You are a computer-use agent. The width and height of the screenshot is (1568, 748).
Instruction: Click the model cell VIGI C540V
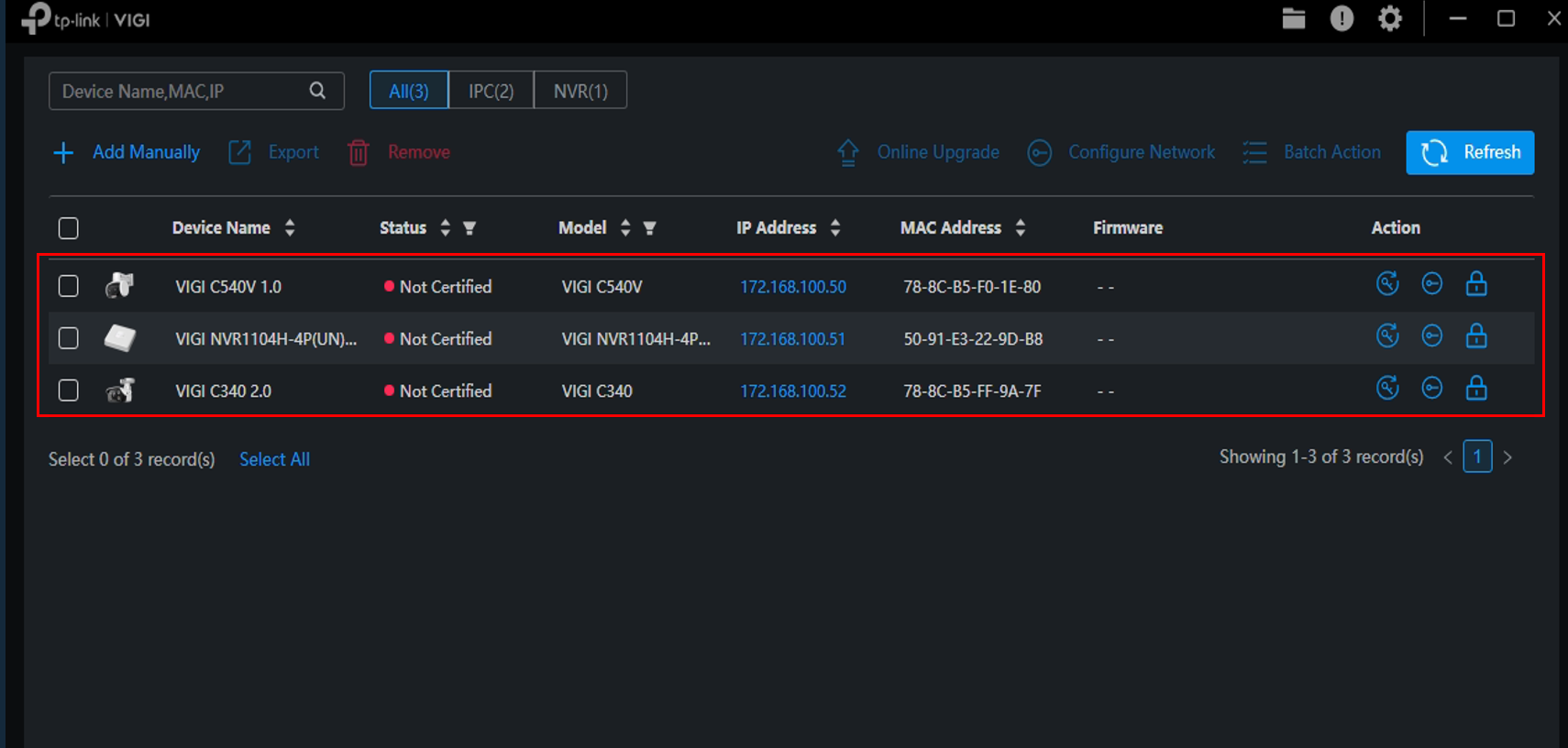(602, 287)
